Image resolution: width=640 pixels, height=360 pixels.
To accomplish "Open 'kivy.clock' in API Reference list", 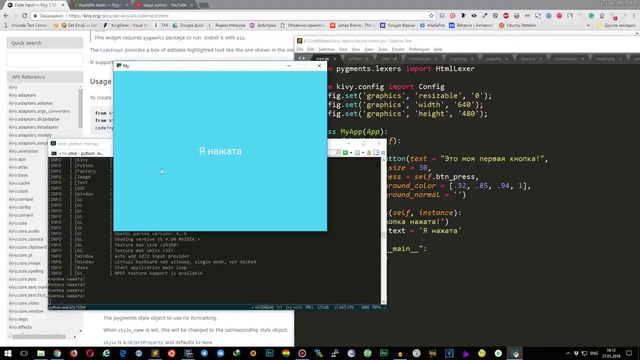I will point(19,191).
